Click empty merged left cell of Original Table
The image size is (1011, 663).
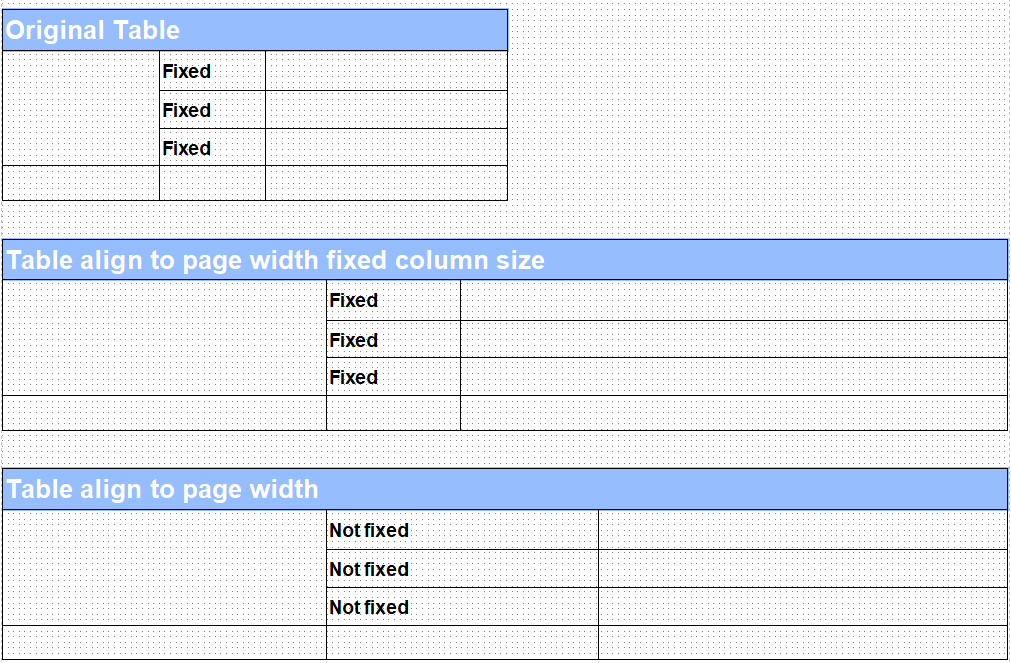(x=81, y=109)
